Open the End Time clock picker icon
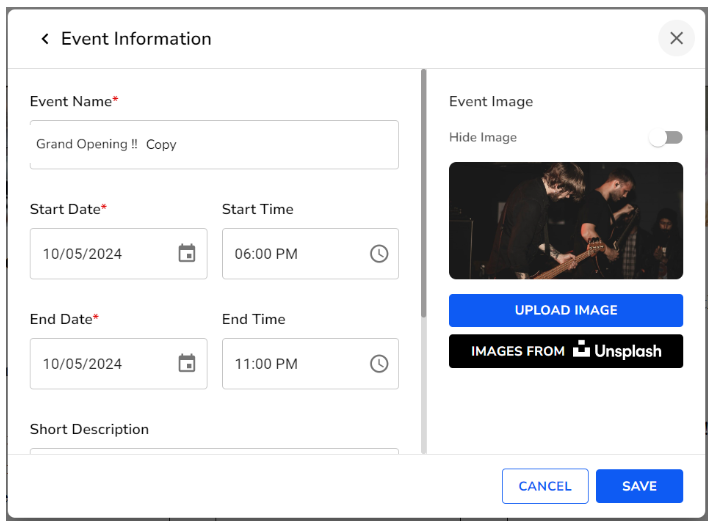The width and height of the screenshot is (713, 521). pyautogui.click(x=379, y=363)
